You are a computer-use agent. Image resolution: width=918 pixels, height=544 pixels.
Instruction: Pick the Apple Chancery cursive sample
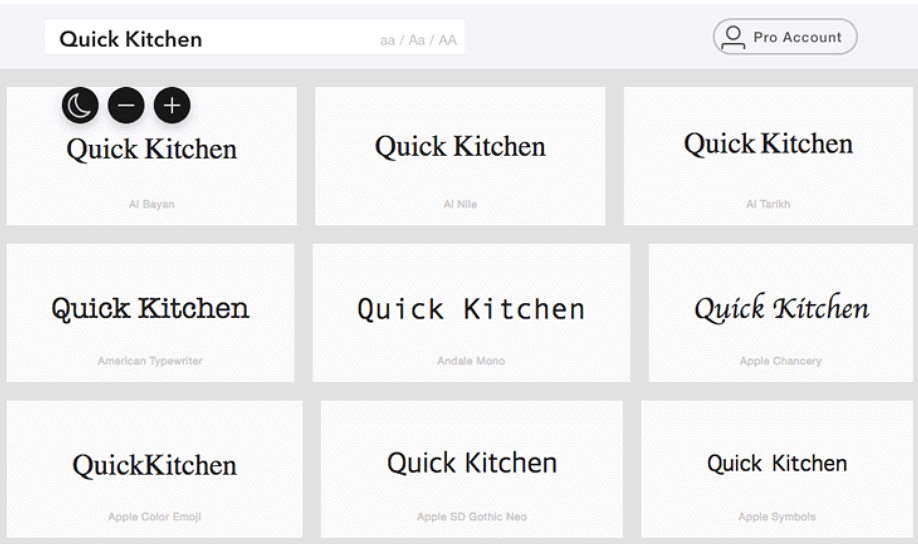click(781, 308)
